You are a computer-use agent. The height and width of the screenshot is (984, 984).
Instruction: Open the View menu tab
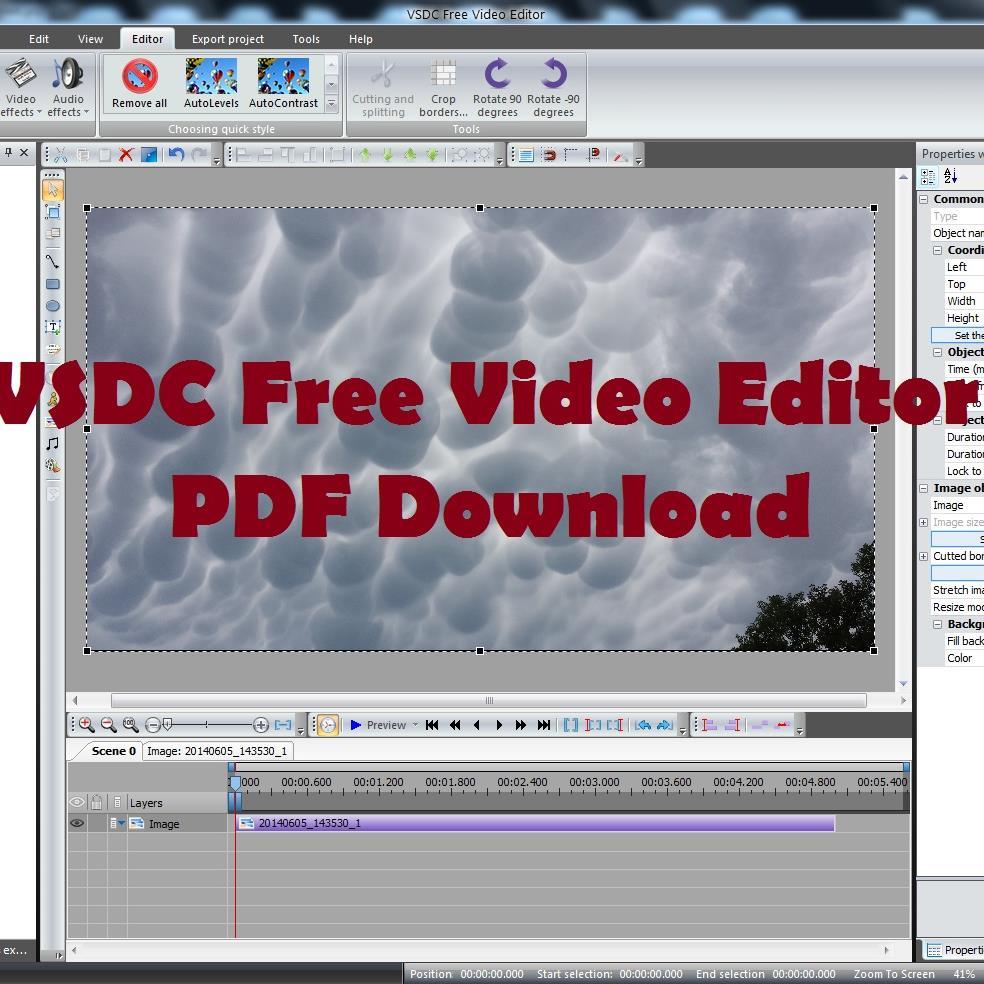[x=90, y=39]
